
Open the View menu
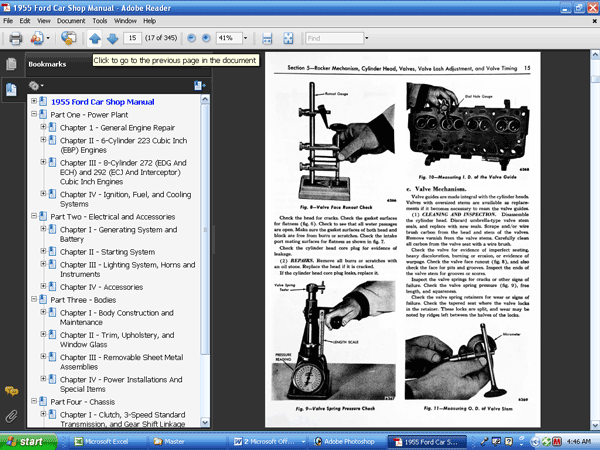pos(44,21)
